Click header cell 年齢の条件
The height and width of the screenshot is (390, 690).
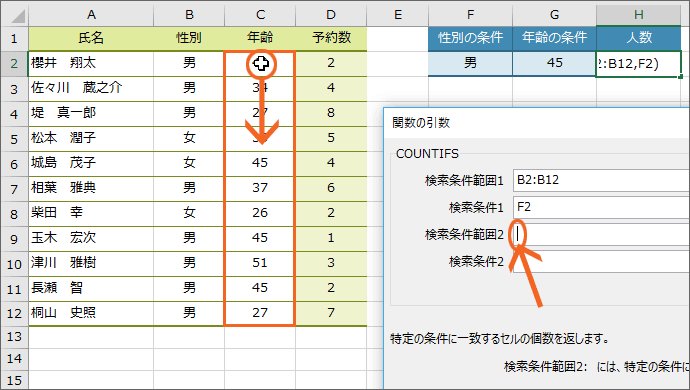coord(554,38)
